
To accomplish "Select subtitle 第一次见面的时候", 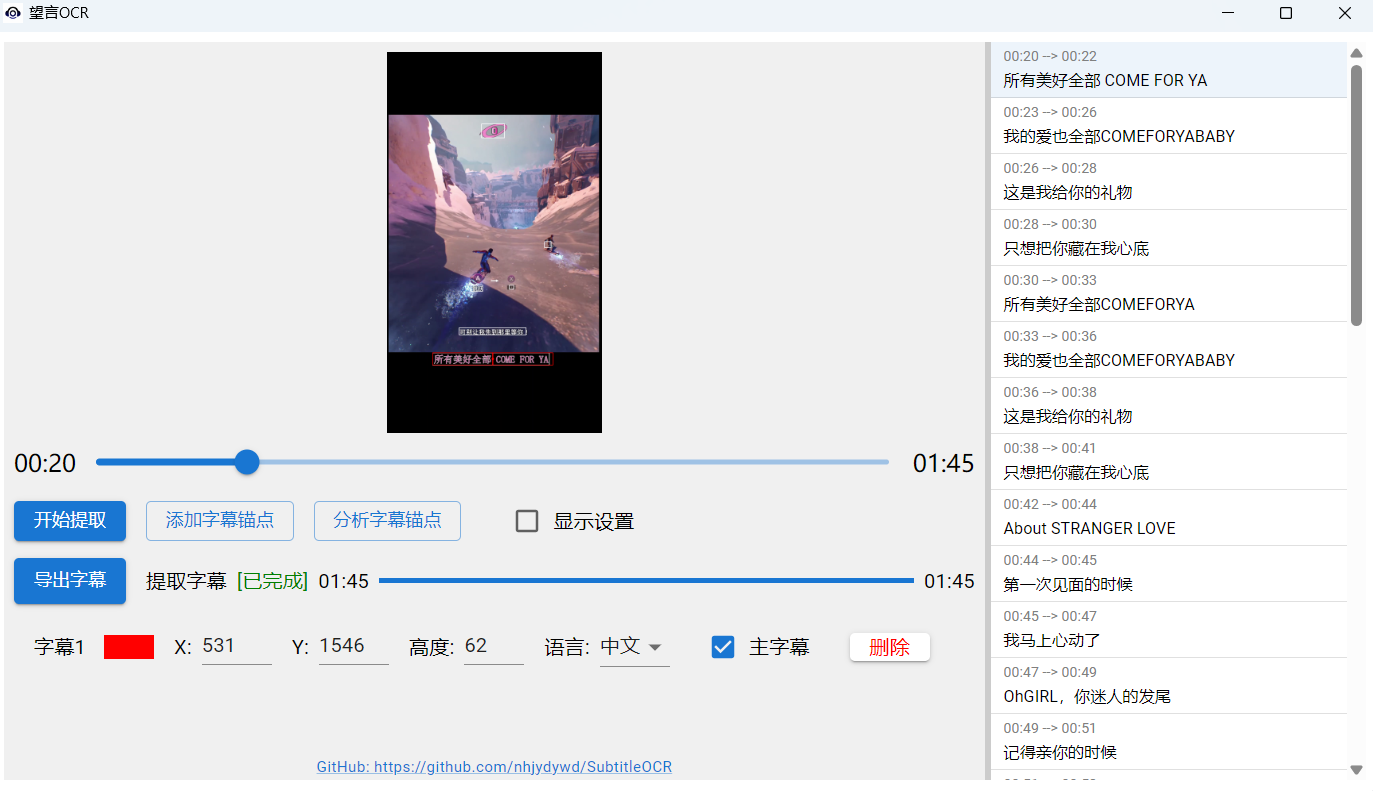I will pyautogui.click(x=1168, y=574).
